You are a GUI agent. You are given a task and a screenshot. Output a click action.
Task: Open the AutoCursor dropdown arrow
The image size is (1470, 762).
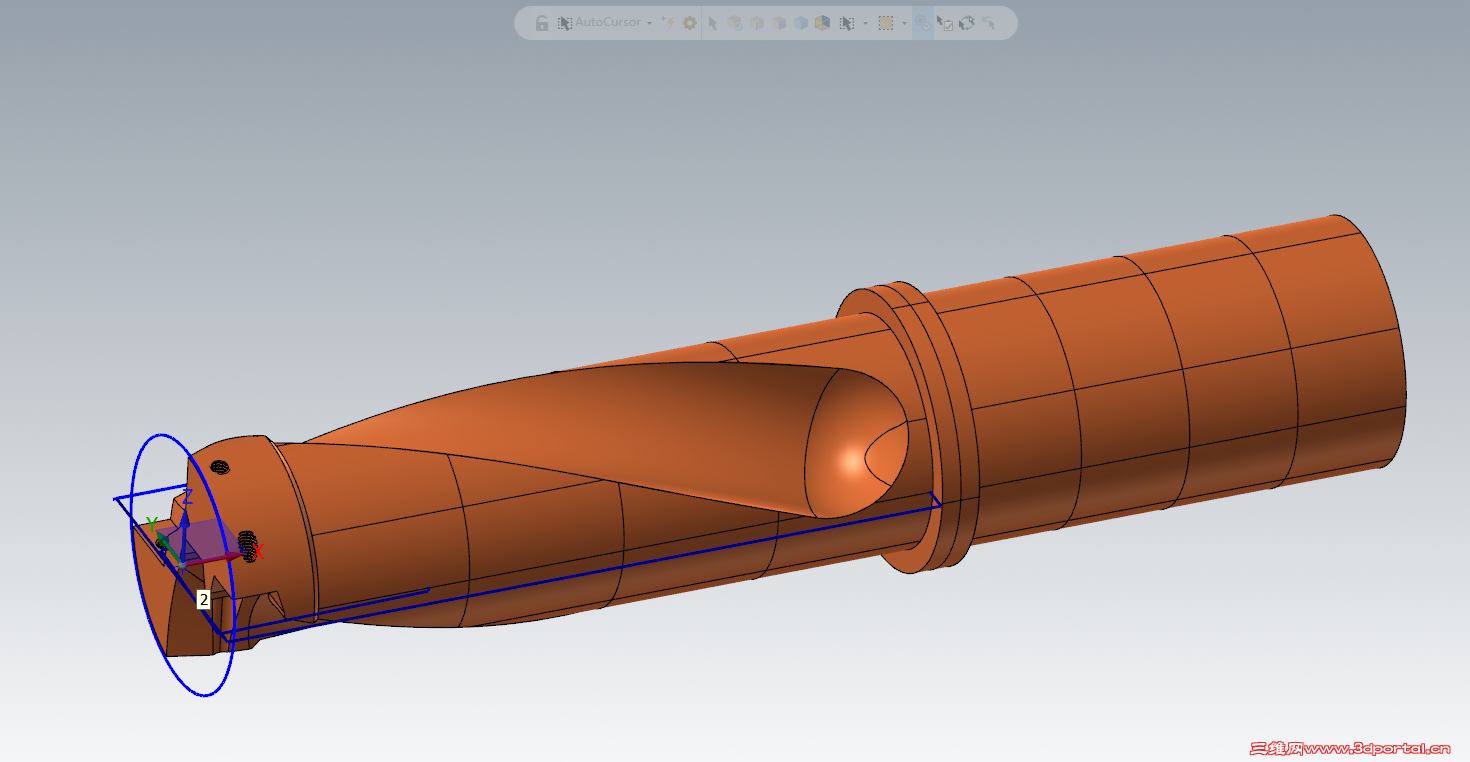(x=649, y=23)
